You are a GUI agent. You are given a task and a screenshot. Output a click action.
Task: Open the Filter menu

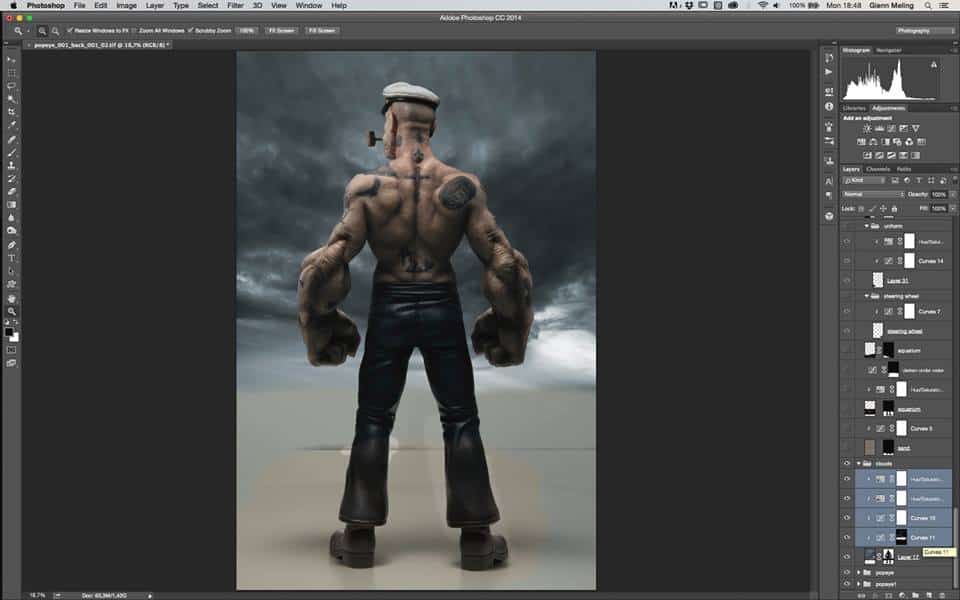(235, 6)
